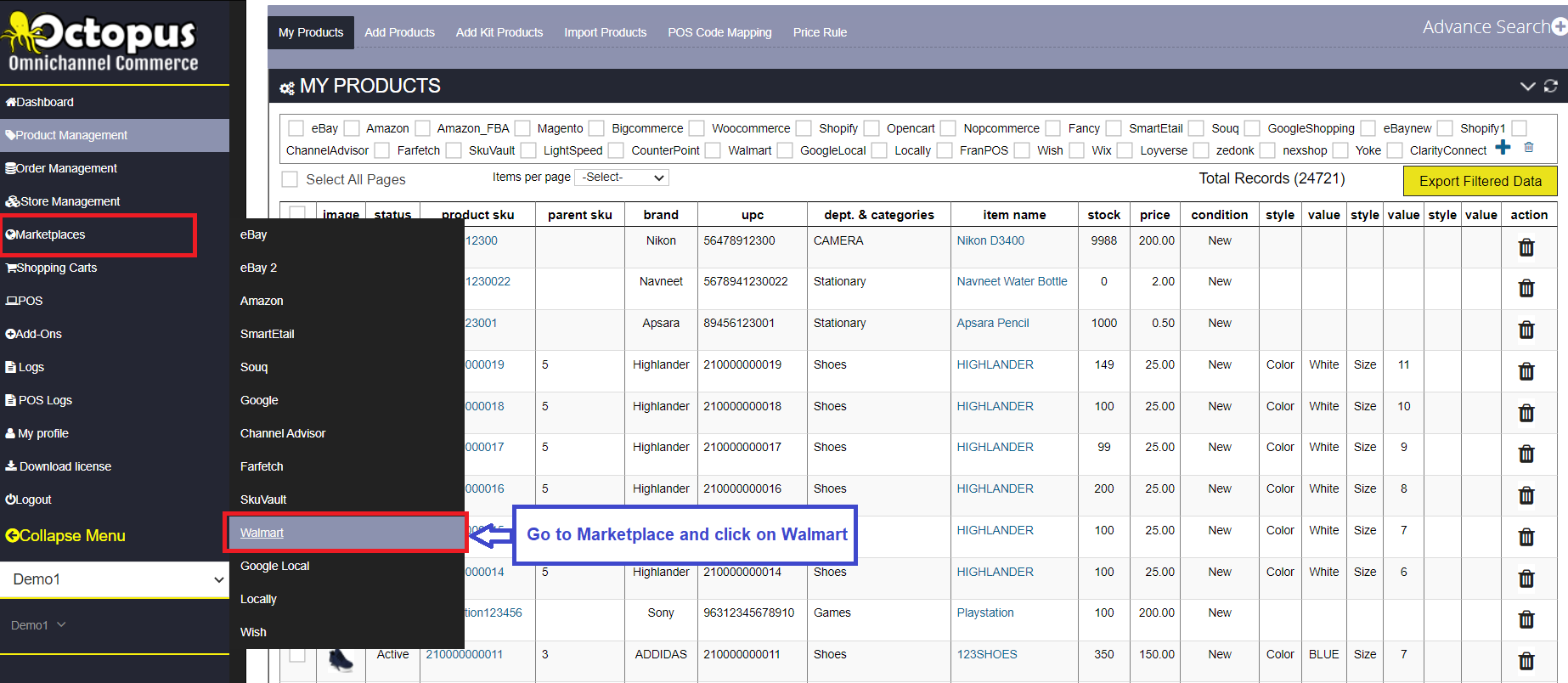Delete the Playstation product row
The image size is (1568, 683).
coord(1526,619)
